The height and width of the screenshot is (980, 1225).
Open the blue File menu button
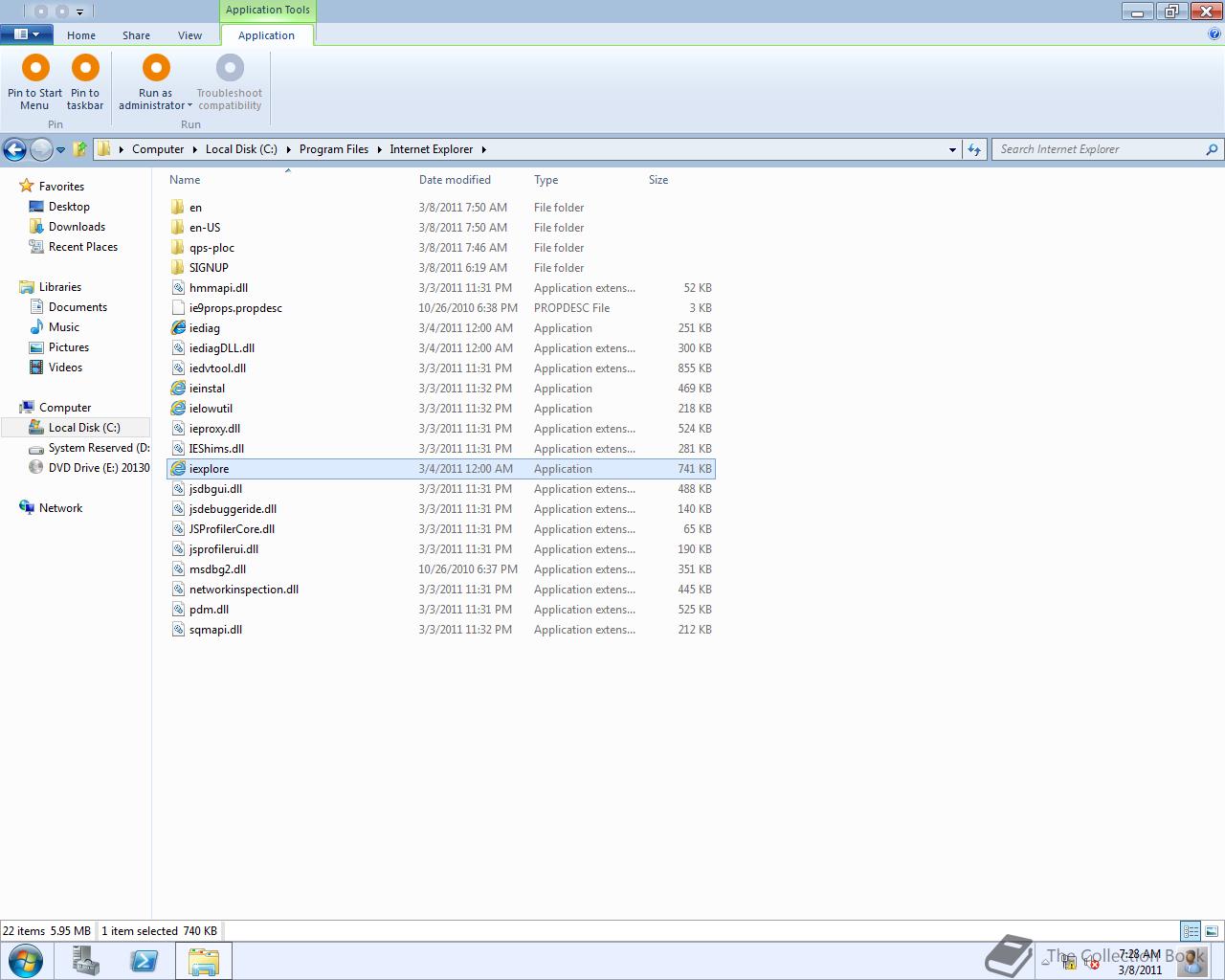pos(27,34)
